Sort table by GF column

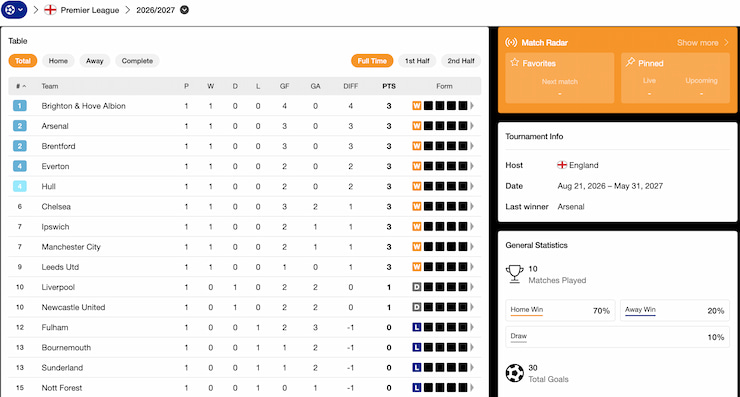pos(285,86)
